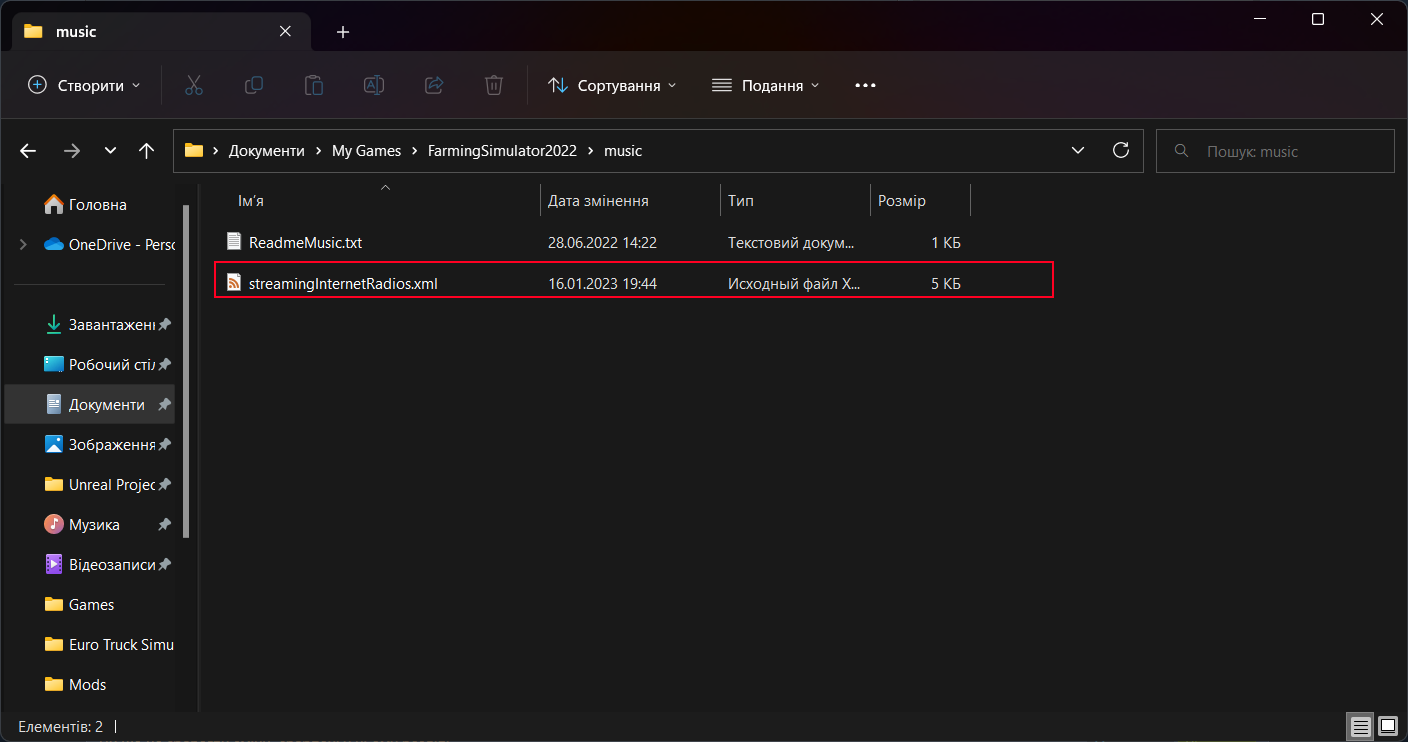Open the See more ellipsis menu
1408x750 pixels.
[x=865, y=85]
